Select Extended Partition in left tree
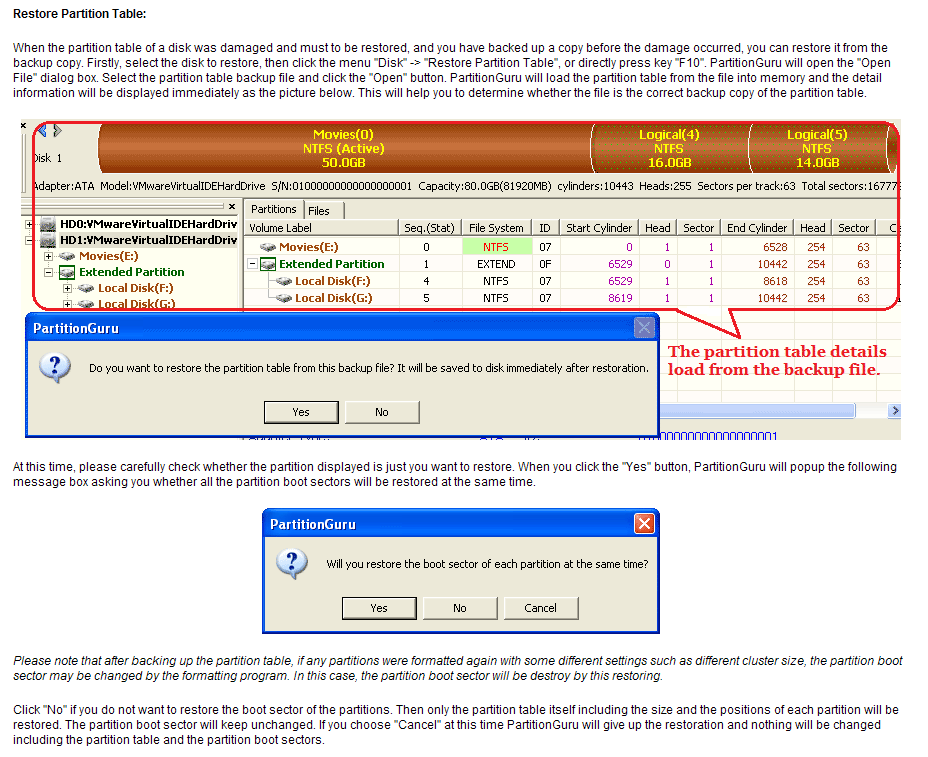The image size is (928, 757). click(x=131, y=272)
